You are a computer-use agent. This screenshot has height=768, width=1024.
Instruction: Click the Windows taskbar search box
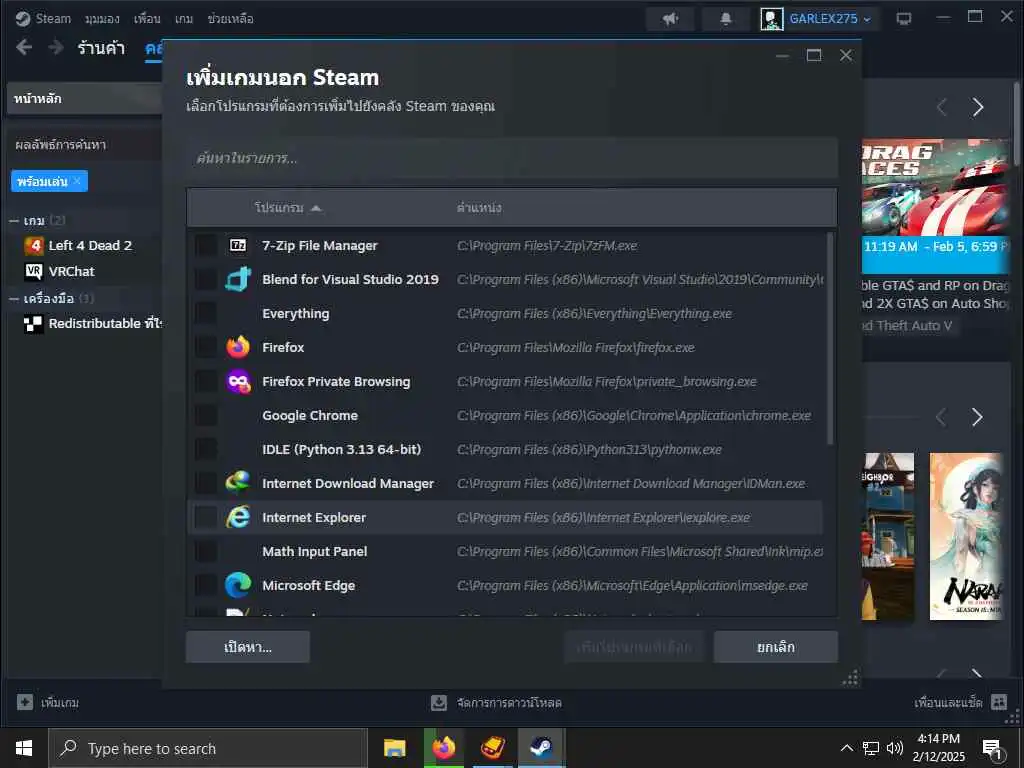[x=208, y=748]
